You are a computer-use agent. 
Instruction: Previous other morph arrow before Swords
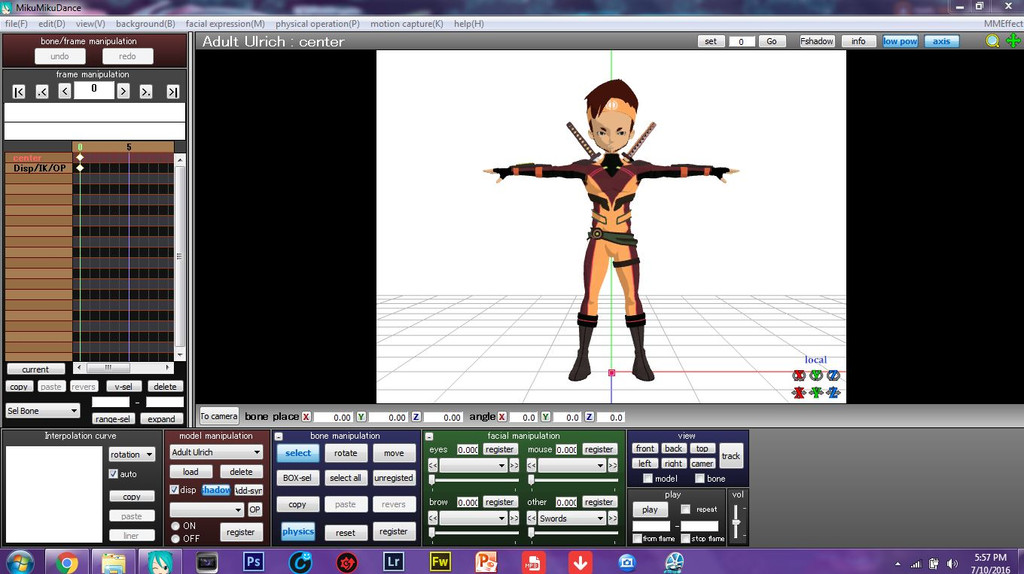click(x=532, y=518)
